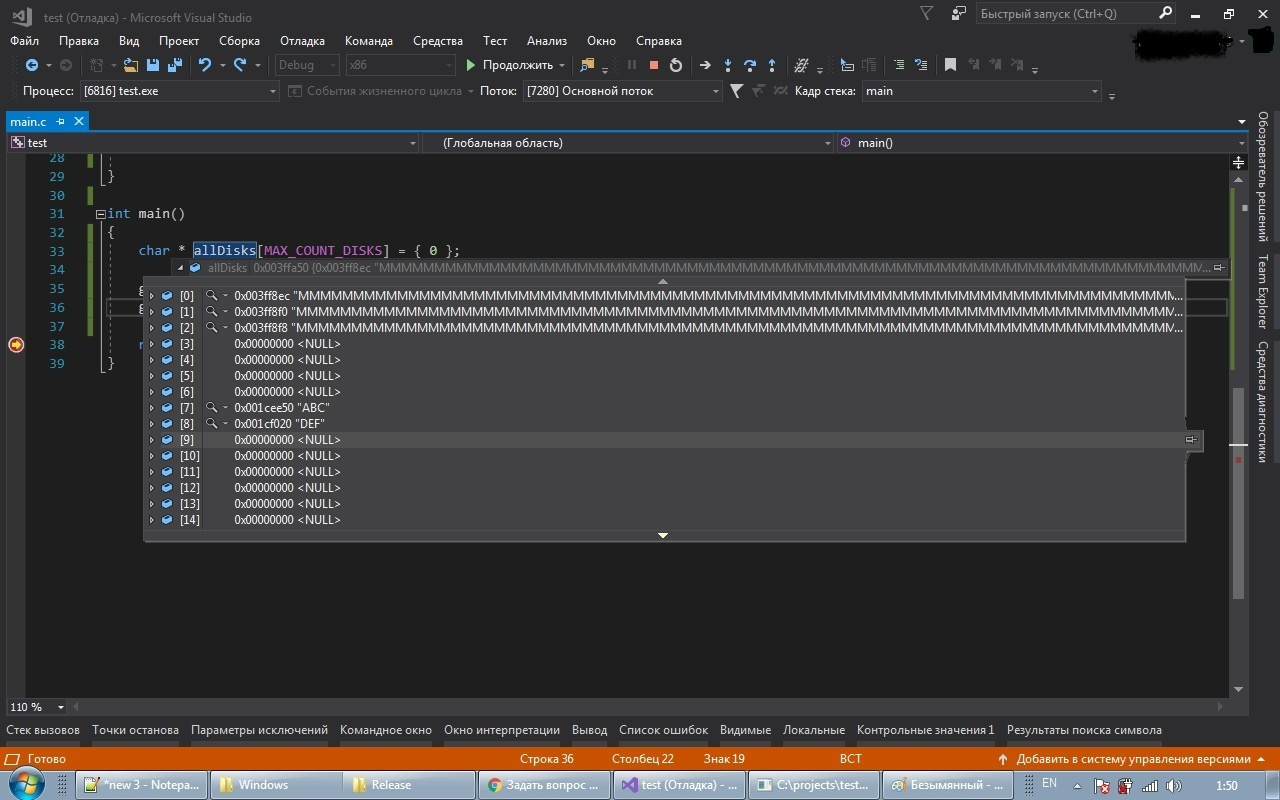The height and width of the screenshot is (800, 1280).
Task: Click the Save All icon
Action: click(x=175, y=65)
